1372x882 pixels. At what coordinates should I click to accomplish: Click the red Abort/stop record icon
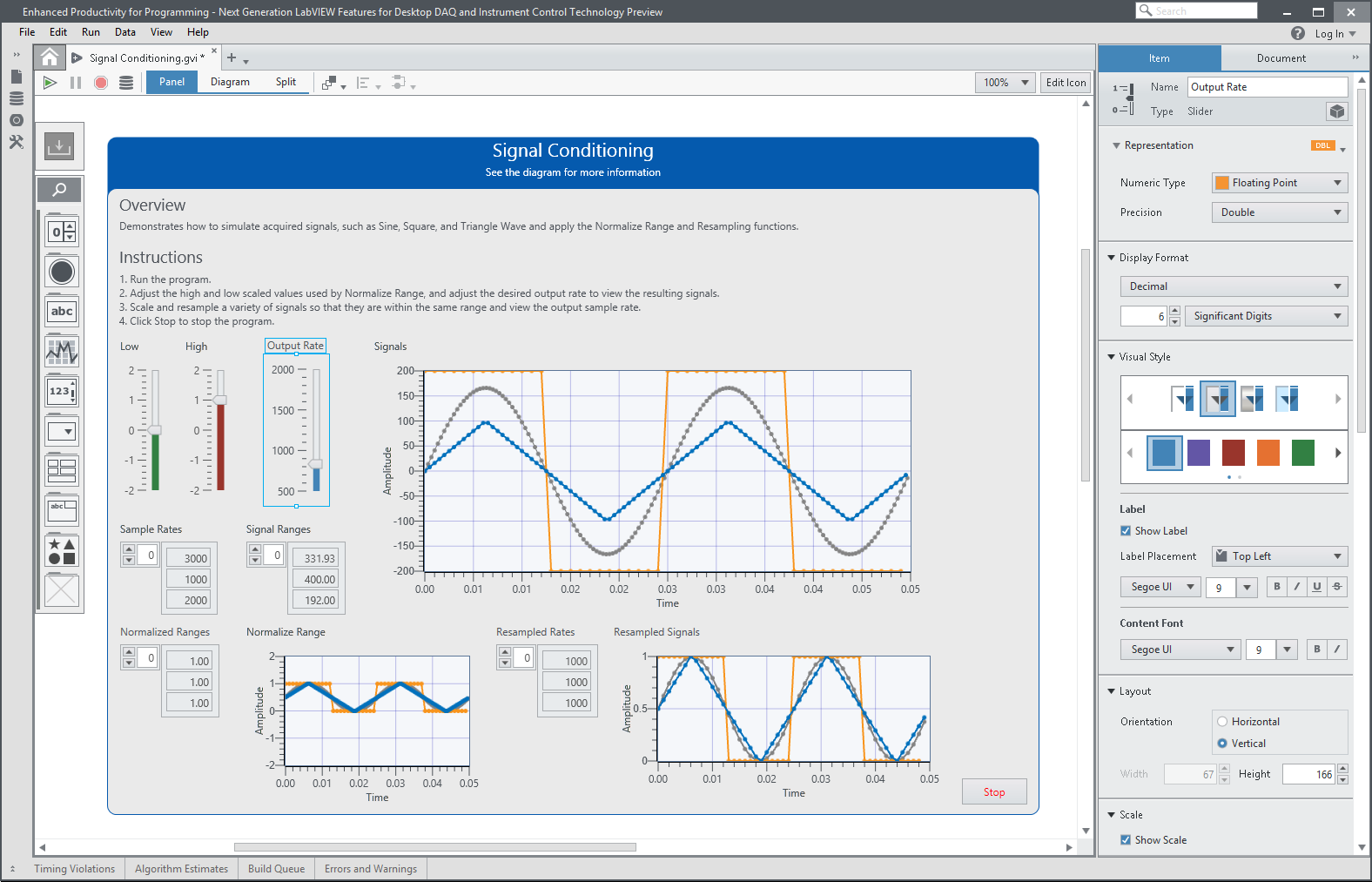click(101, 83)
